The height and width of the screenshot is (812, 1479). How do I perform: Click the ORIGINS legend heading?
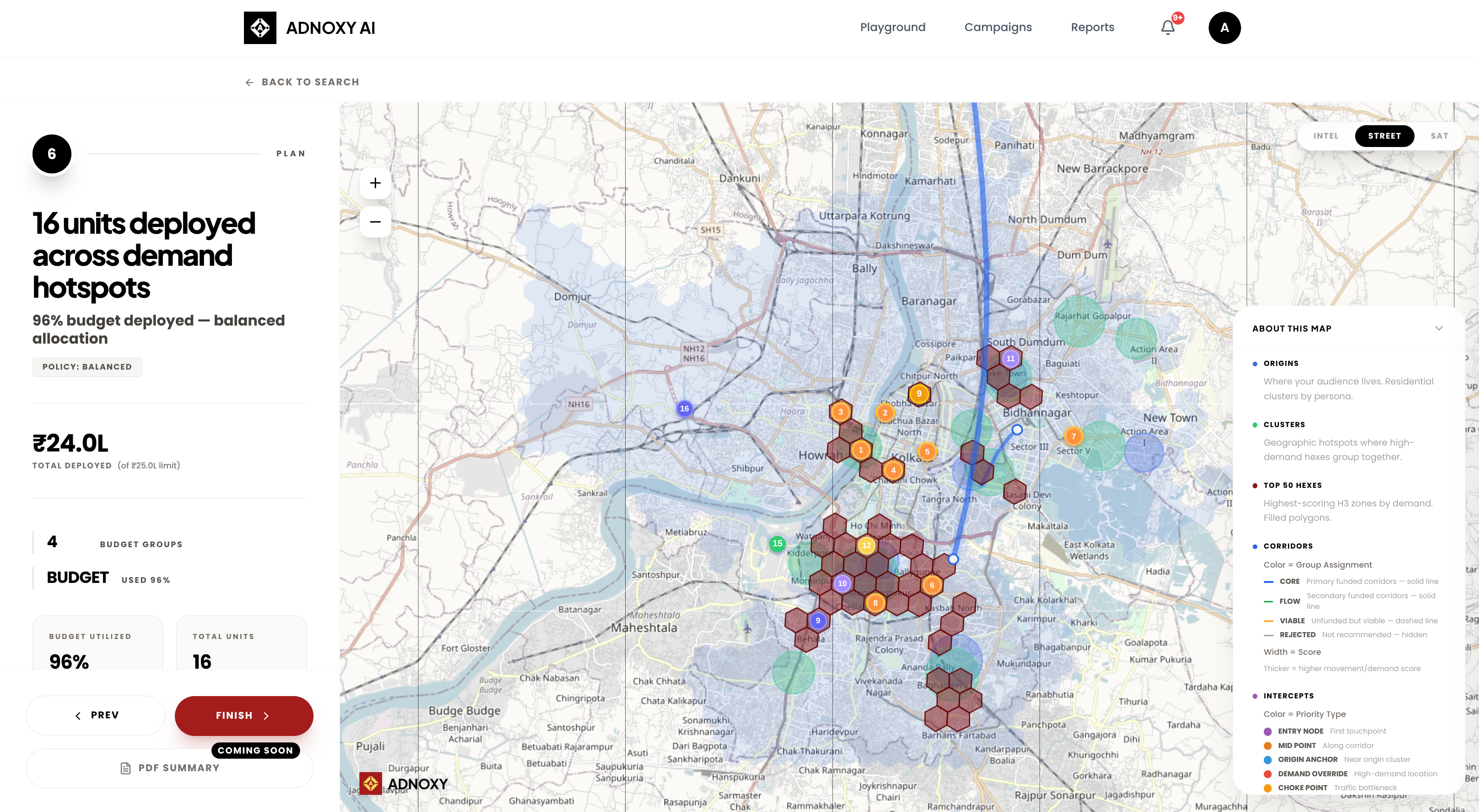click(1281, 364)
